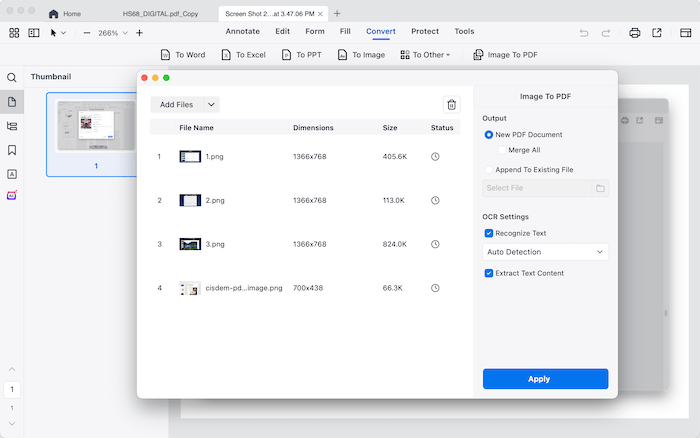Click the To PPT conversion tool
Screen dimensions: 700x438
coord(301,55)
